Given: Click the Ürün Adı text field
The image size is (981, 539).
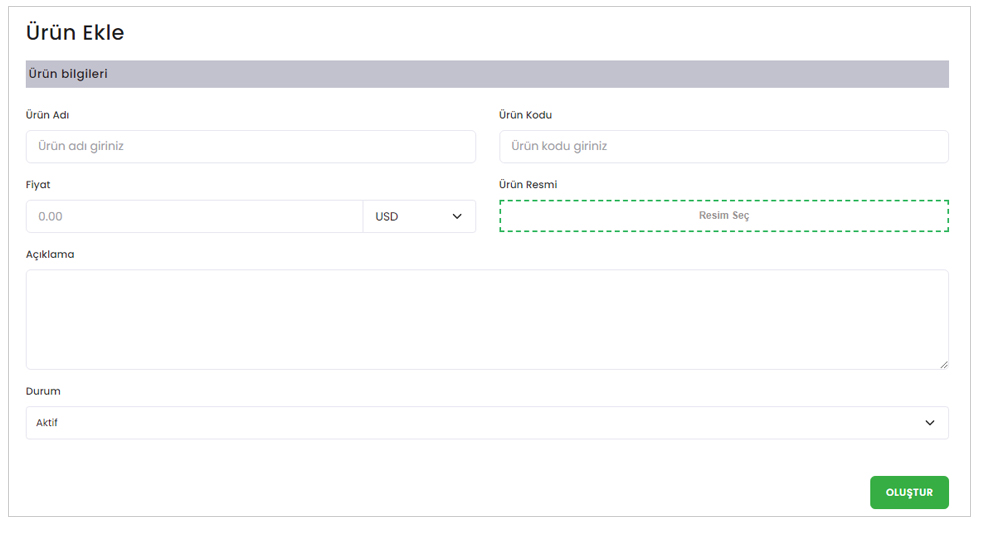Looking at the screenshot, I should tap(250, 146).
